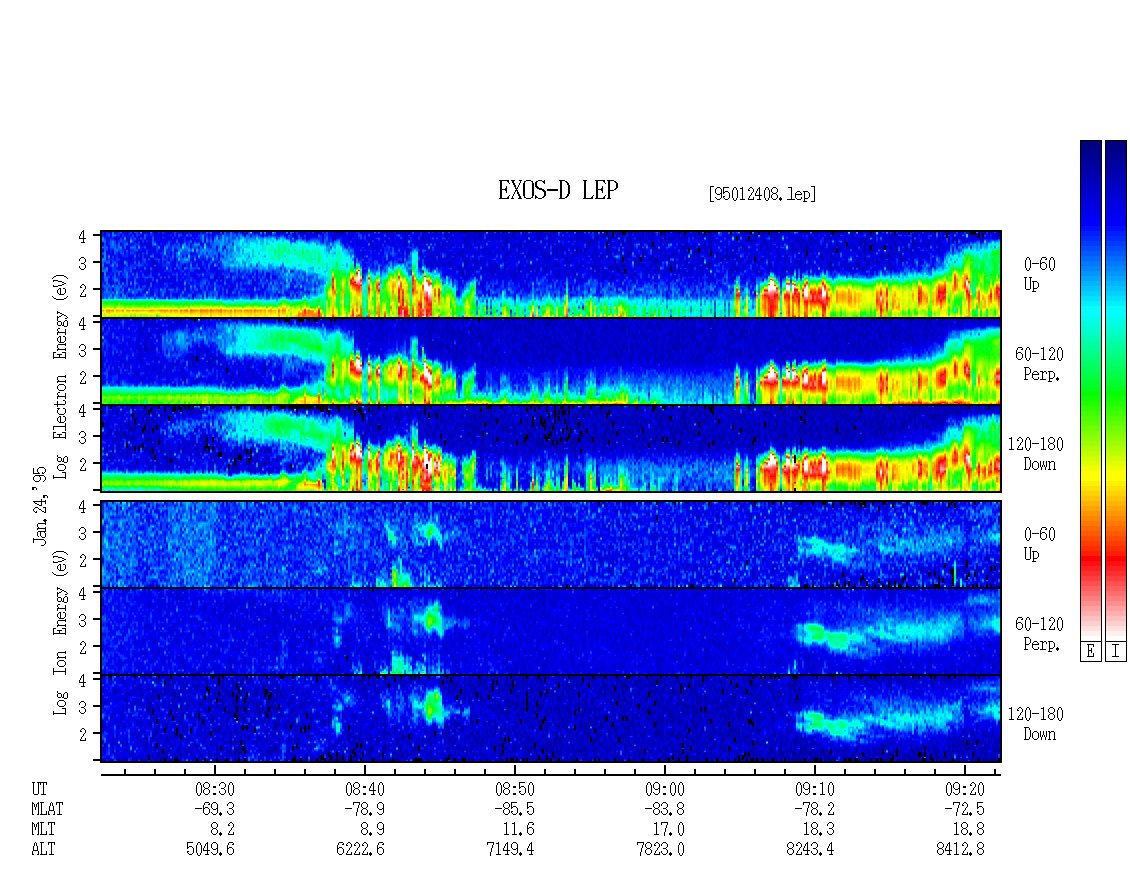1130x875 pixels.
Task: Click MLAT value -78.9
Action: (x=365, y=809)
